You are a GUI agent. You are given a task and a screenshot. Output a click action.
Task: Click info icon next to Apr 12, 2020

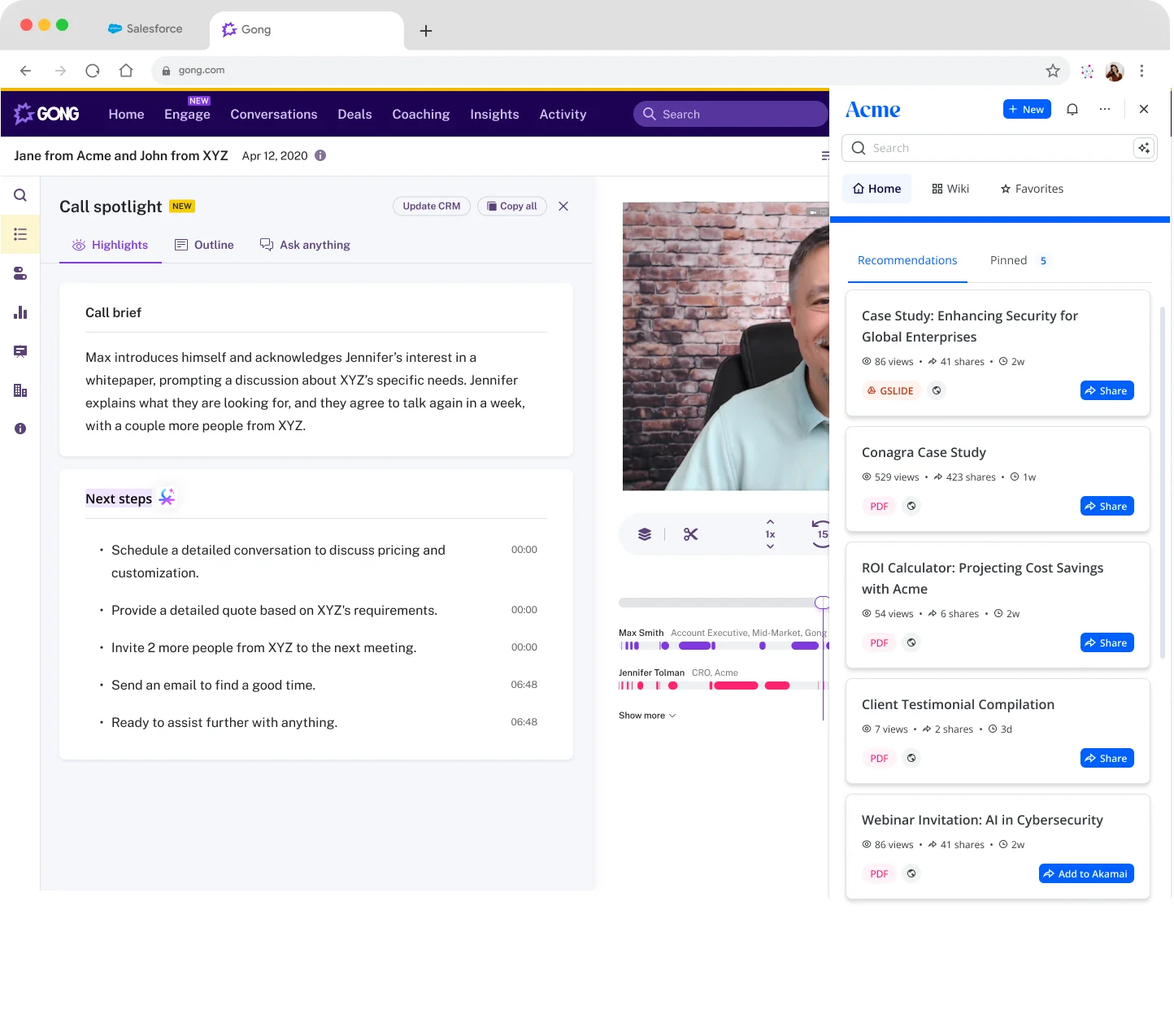[x=320, y=155]
